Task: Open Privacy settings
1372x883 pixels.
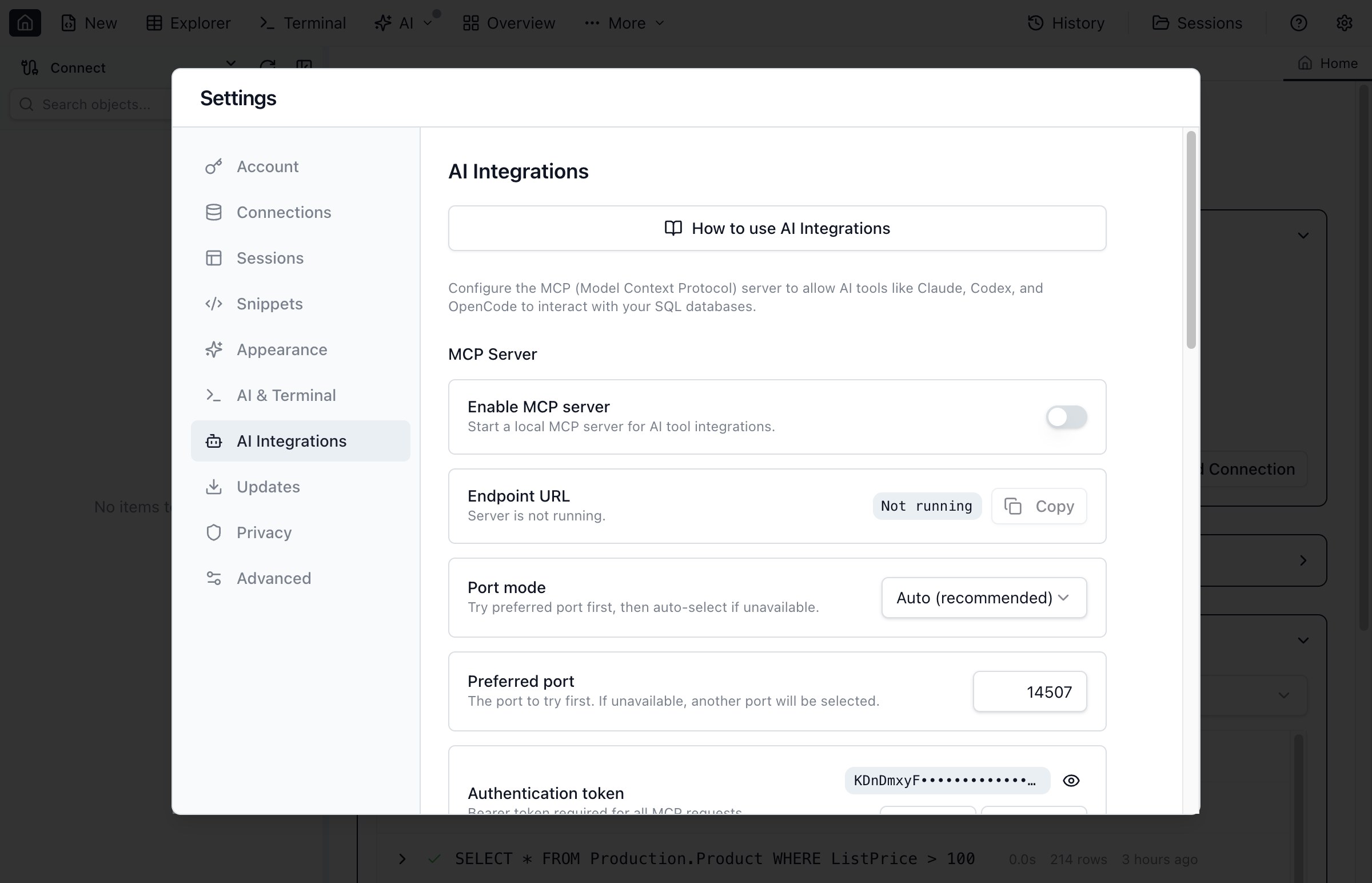Action: (x=264, y=532)
